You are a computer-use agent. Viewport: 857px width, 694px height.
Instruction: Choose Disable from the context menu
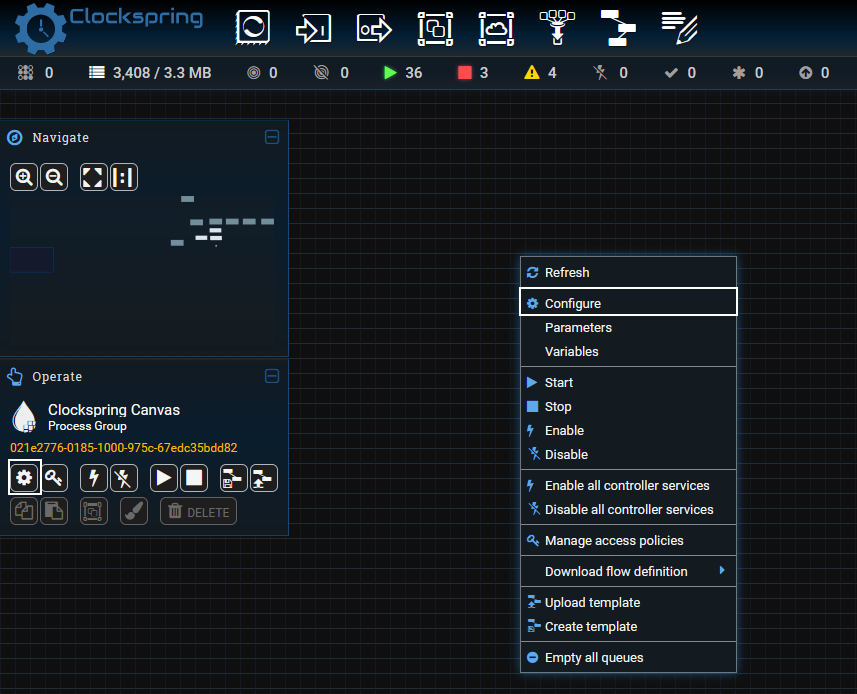[x=628, y=455]
